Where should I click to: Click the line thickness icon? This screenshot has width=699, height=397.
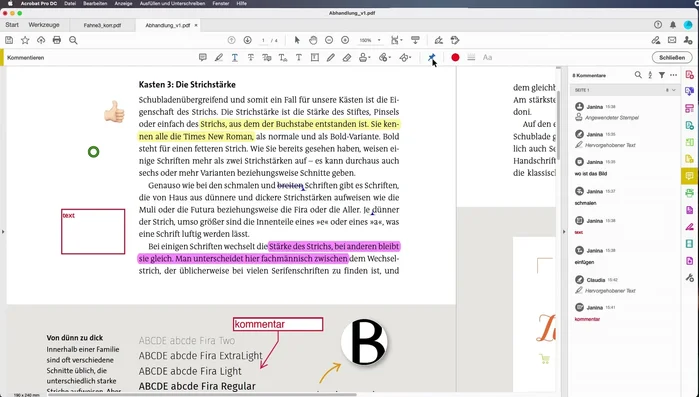click(x=471, y=57)
